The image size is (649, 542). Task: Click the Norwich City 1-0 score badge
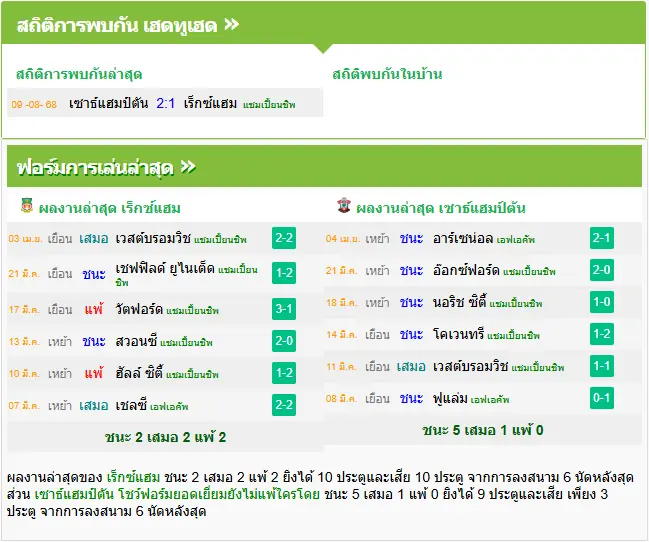pyautogui.click(x=602, y=302)
